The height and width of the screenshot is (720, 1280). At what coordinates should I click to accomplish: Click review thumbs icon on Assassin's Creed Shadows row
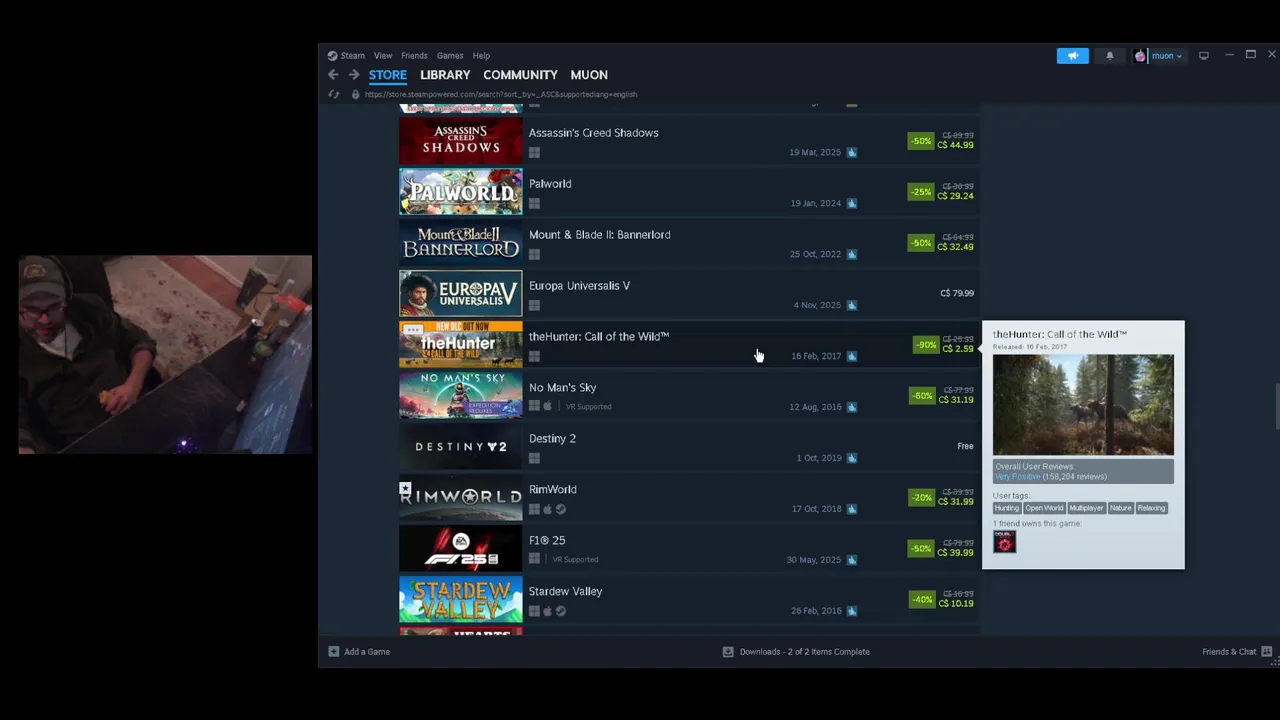pos(852,153)
